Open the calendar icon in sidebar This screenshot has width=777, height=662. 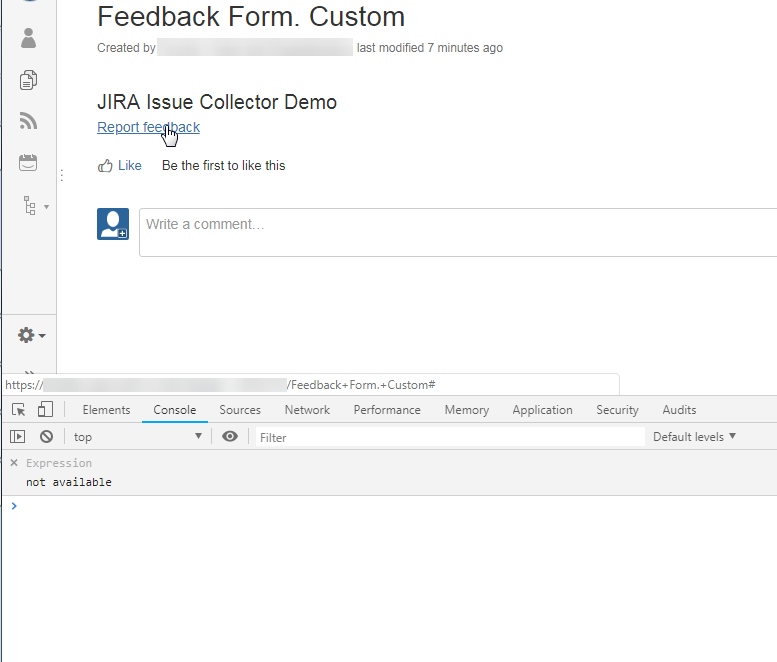[28, 163]
